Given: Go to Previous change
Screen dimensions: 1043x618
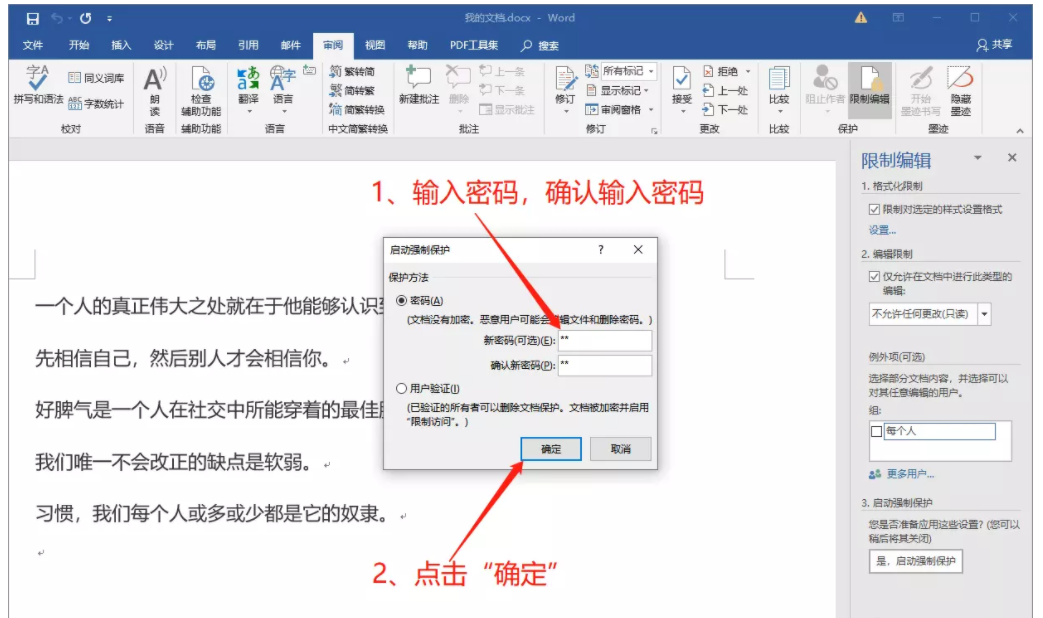Looking at the screenshot, I should (x=725, y=90).
